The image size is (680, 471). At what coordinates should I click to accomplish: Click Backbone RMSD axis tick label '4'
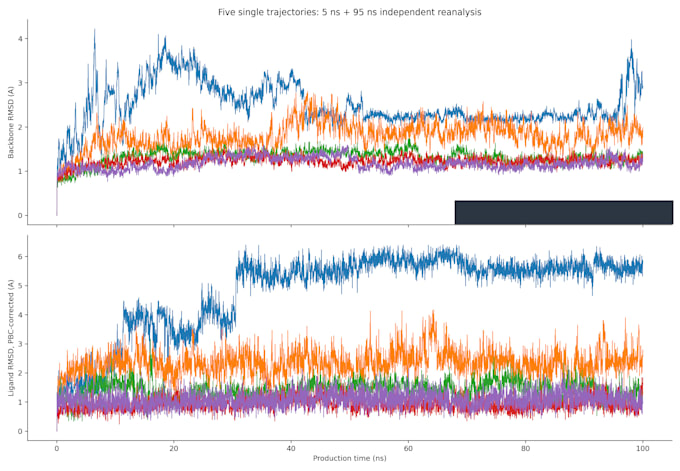(20, 39)
